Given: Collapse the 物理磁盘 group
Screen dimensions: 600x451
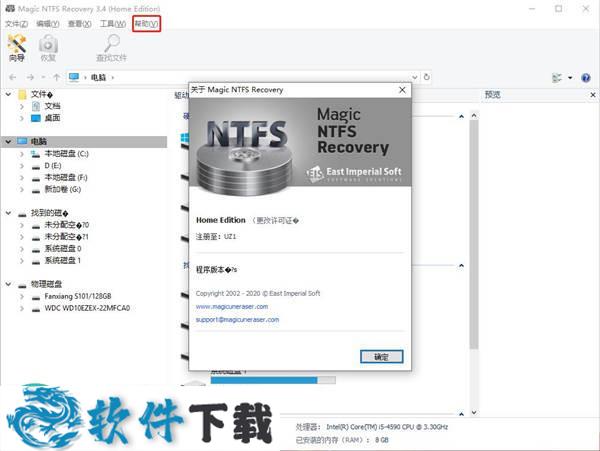Looking at the screenshot, I should (8, 284).
